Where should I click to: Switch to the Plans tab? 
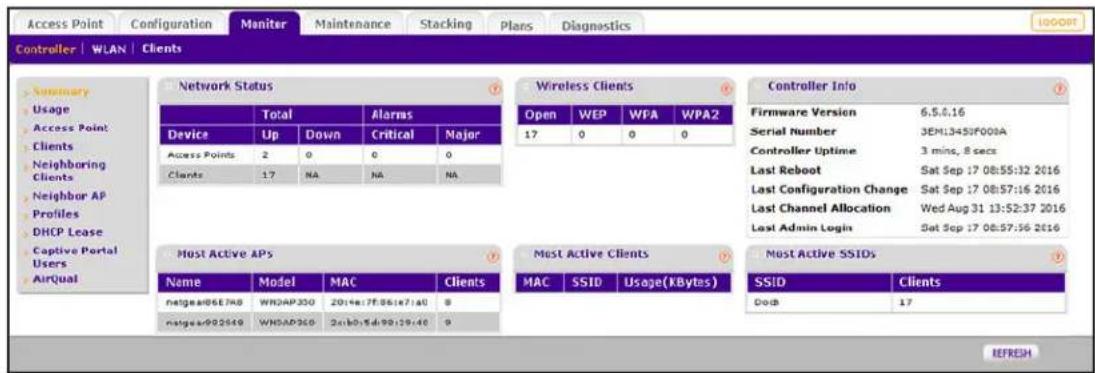517,25
